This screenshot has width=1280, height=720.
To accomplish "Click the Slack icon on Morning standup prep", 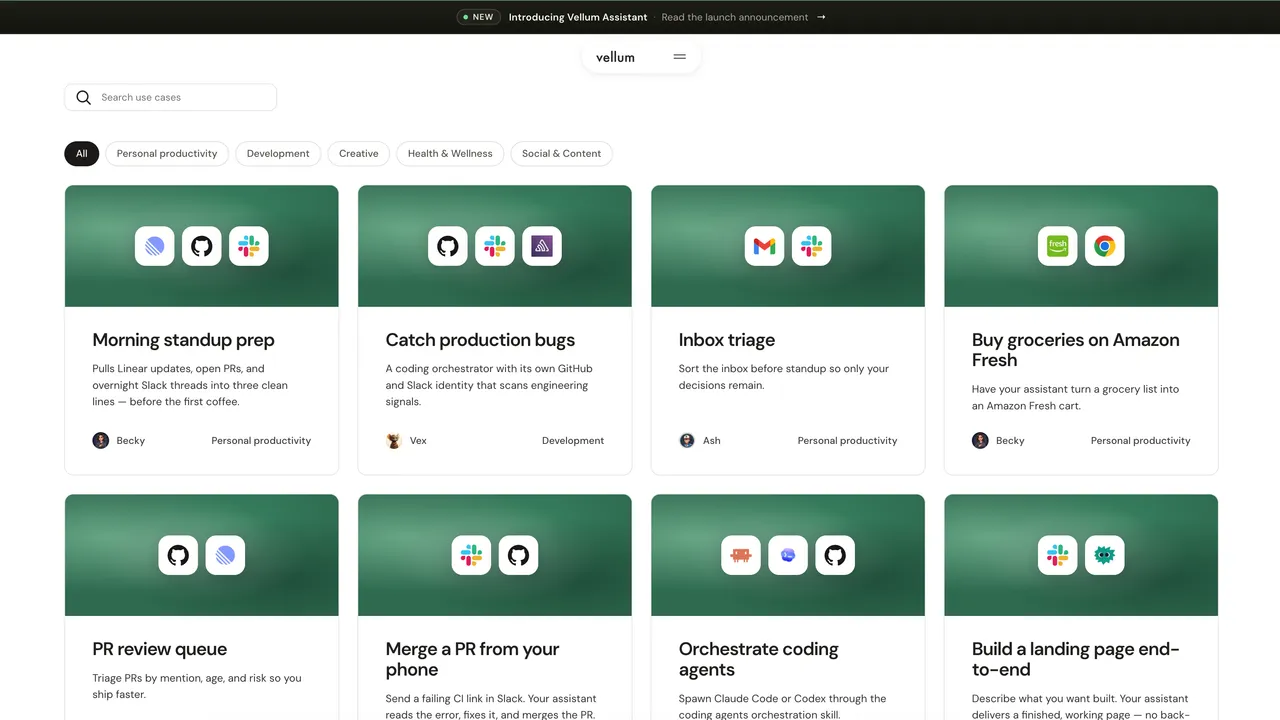I will [249, 246].
